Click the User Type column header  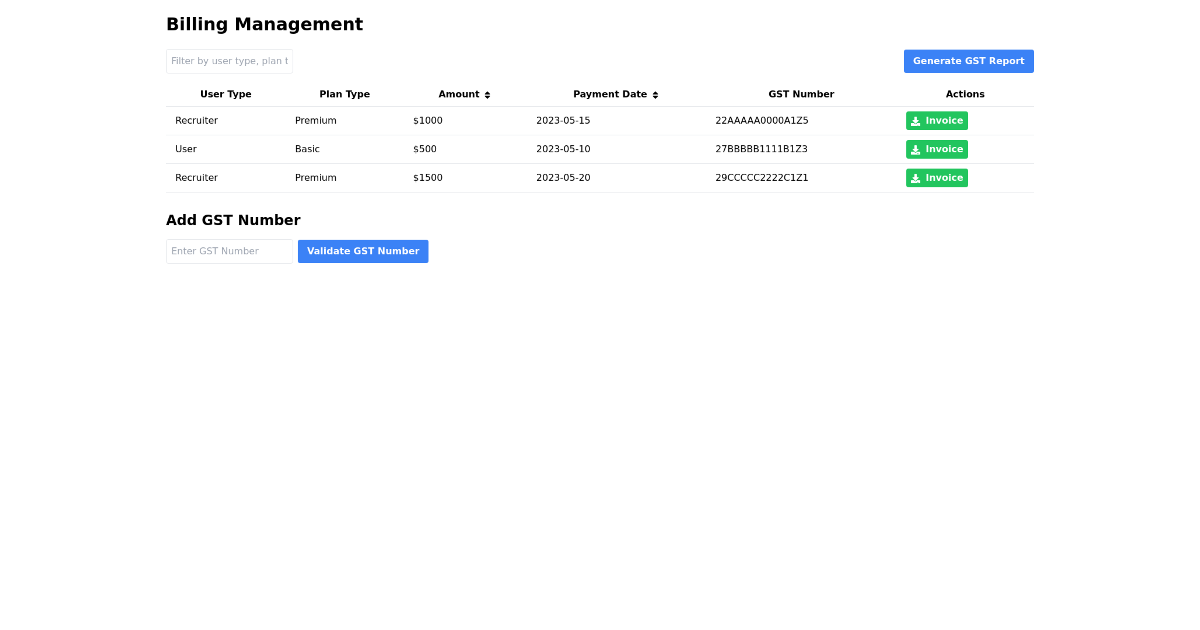[x=226, y=94]
